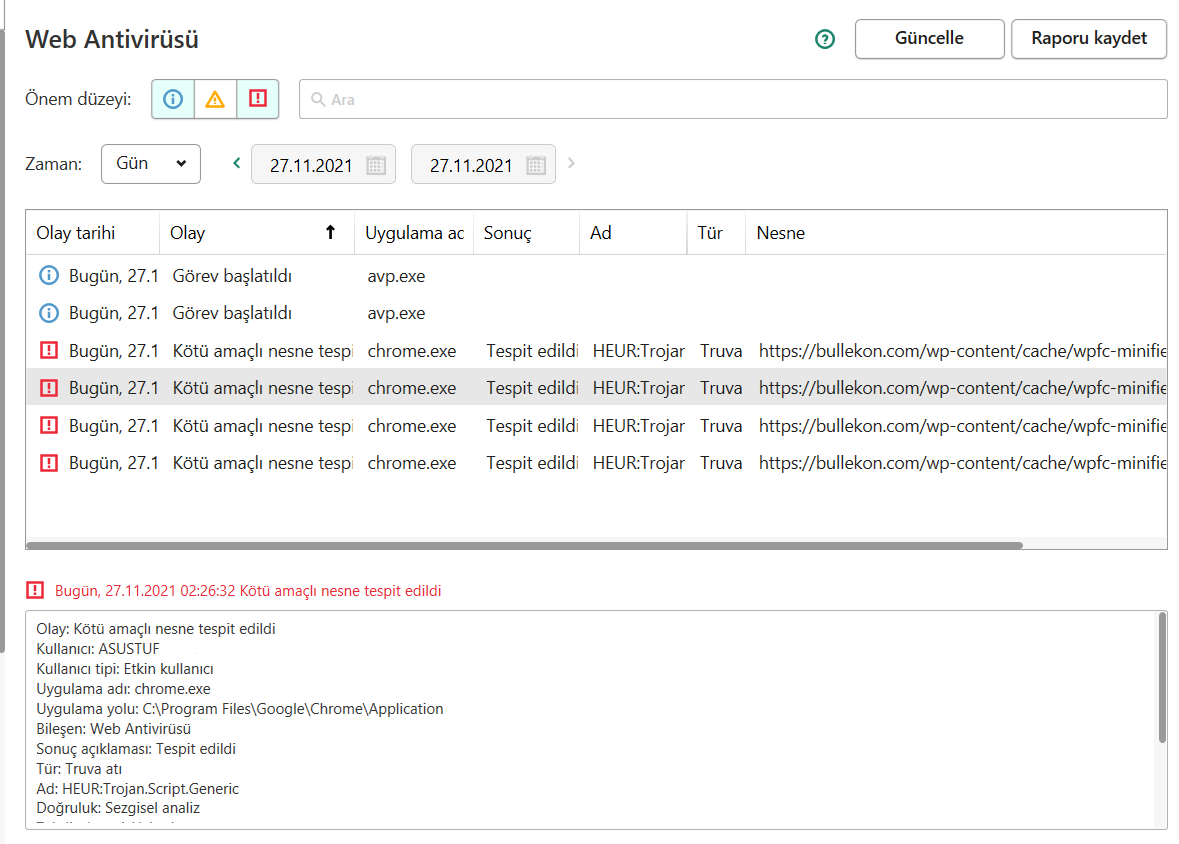Type in the Ara search field
1179x844 pixels.
740,100
